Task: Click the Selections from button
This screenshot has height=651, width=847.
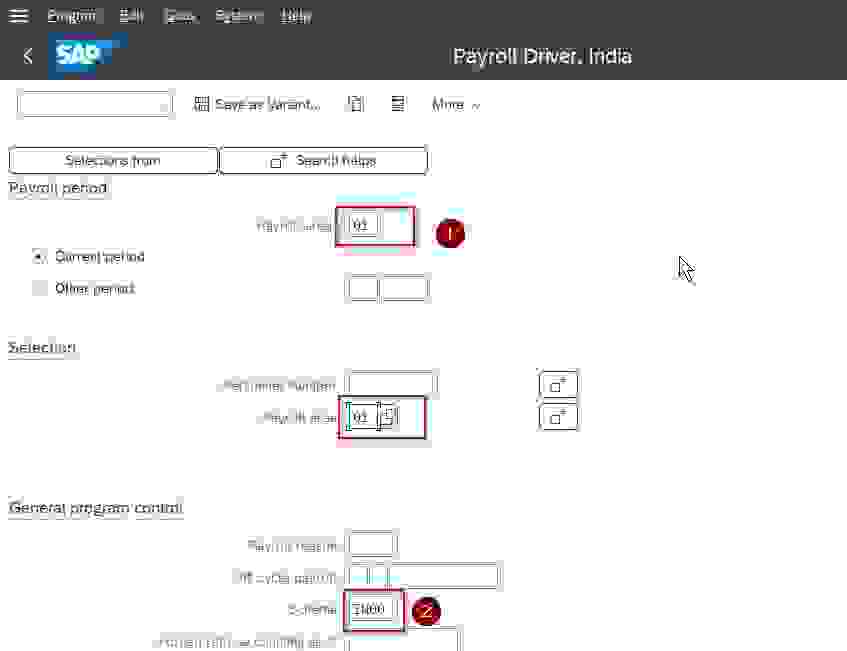Action: coord(113,160)
